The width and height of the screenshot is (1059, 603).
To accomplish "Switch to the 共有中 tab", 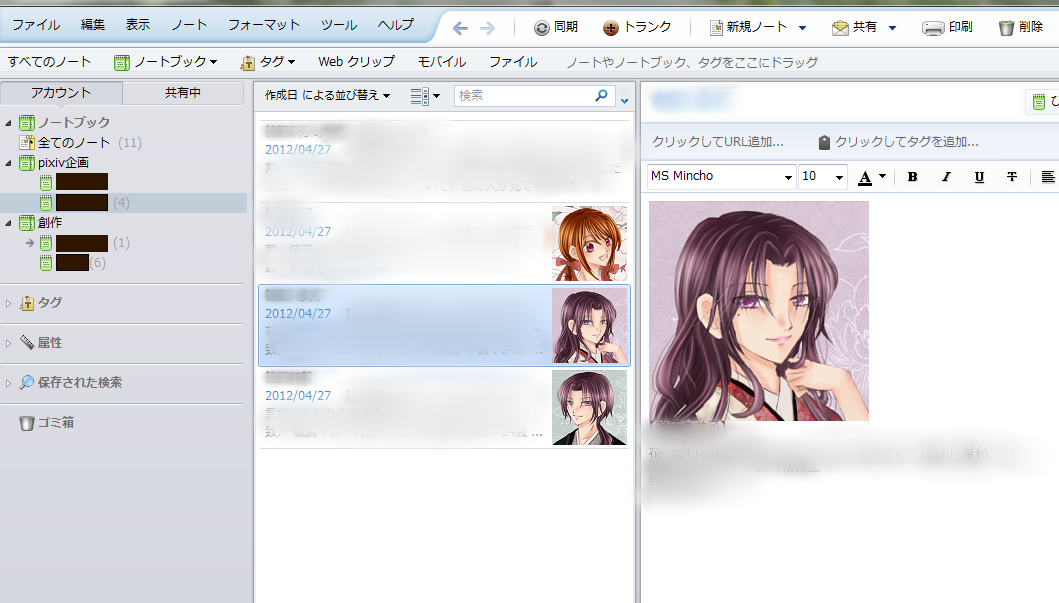I will click(x=183, y=93).
